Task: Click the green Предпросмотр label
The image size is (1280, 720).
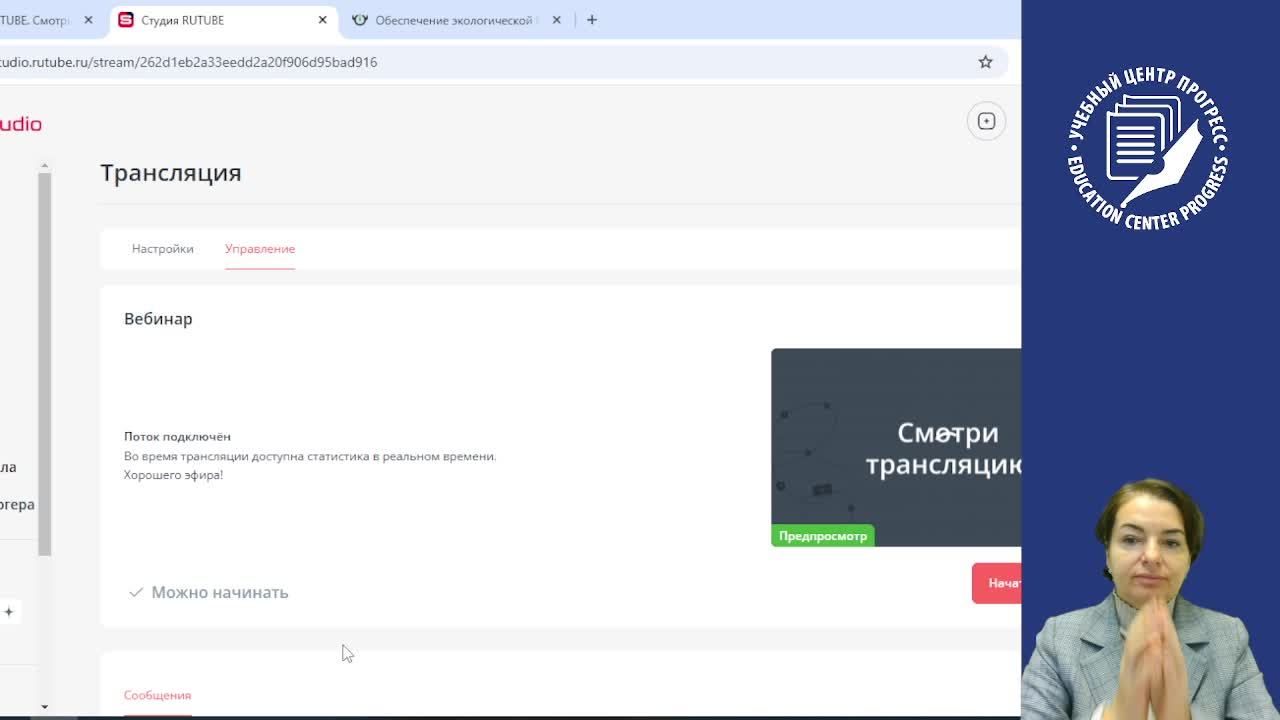Action: tap(823, 536)
